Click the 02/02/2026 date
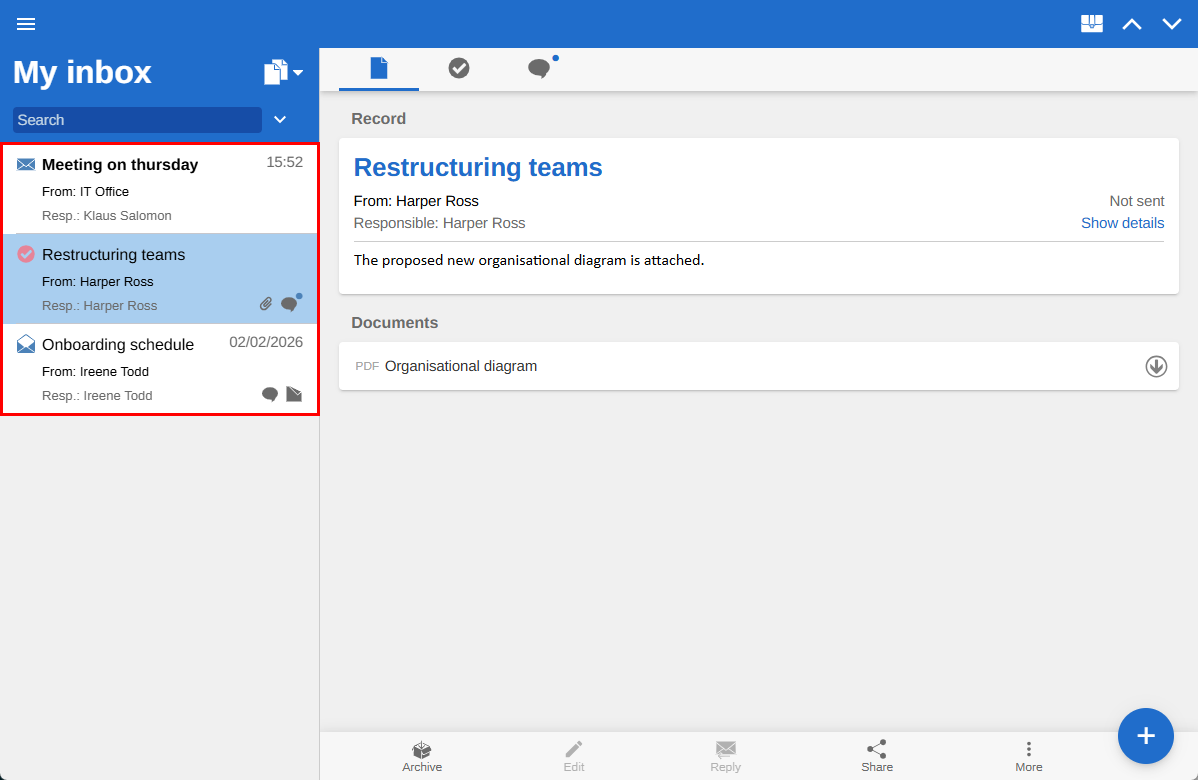The width and height of the screenshot is (1198, 780). [x=266, y=342]
